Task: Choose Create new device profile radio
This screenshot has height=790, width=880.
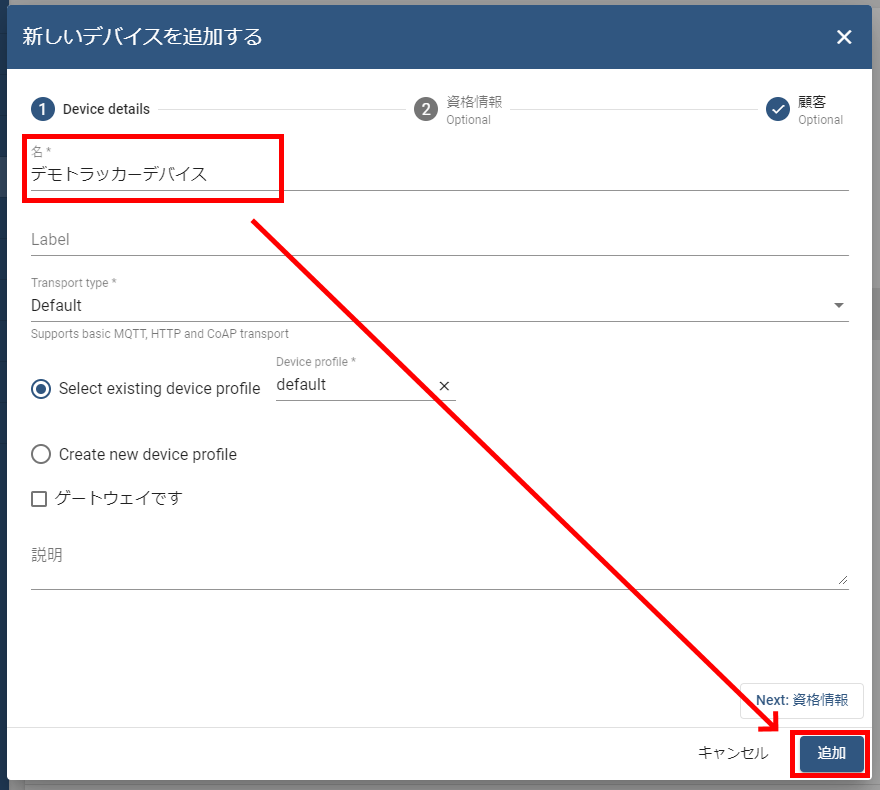Action: [x=41, y=454]
